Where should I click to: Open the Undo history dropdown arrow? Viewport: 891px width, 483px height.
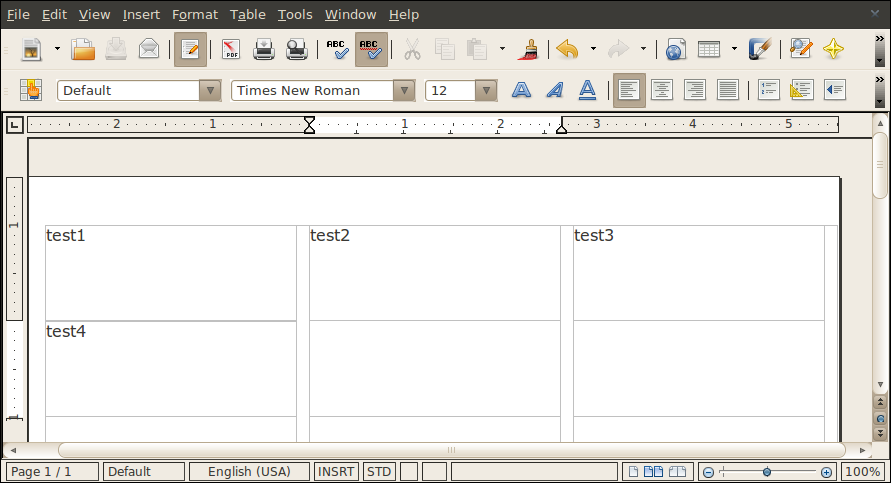point(593,49)
